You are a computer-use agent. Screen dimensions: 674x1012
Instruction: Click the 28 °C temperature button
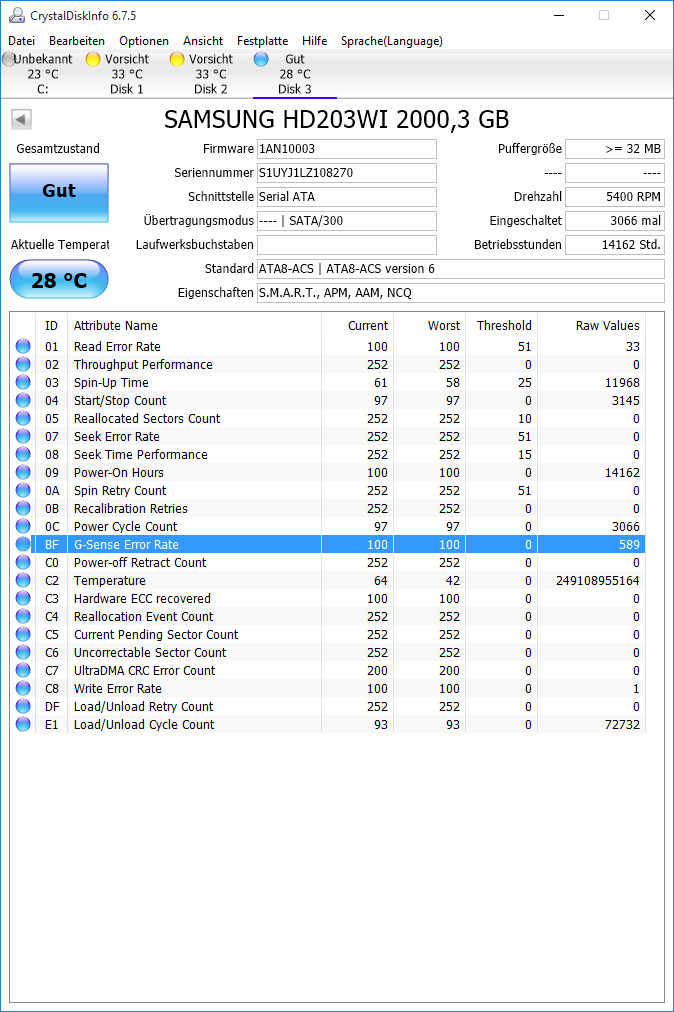click(x=59, y=279)
